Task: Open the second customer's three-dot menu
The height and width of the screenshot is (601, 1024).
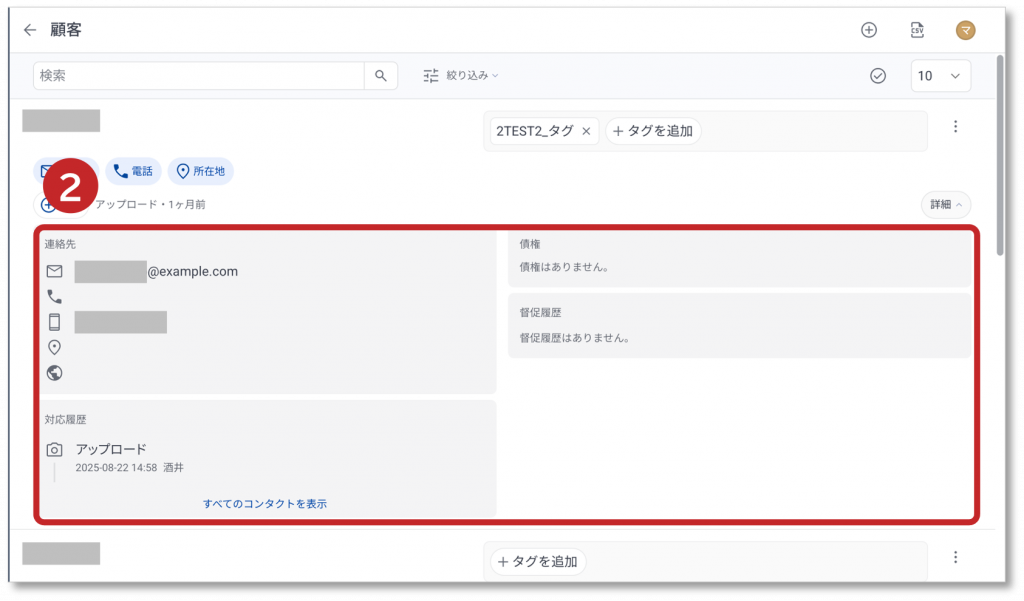Action: 956,557
